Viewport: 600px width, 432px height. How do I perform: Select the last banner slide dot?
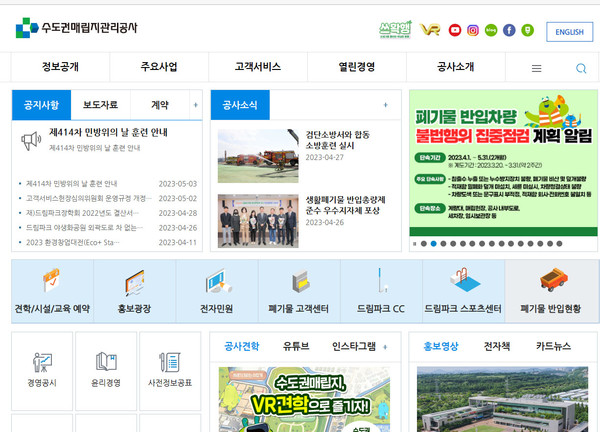click(559, 244)
